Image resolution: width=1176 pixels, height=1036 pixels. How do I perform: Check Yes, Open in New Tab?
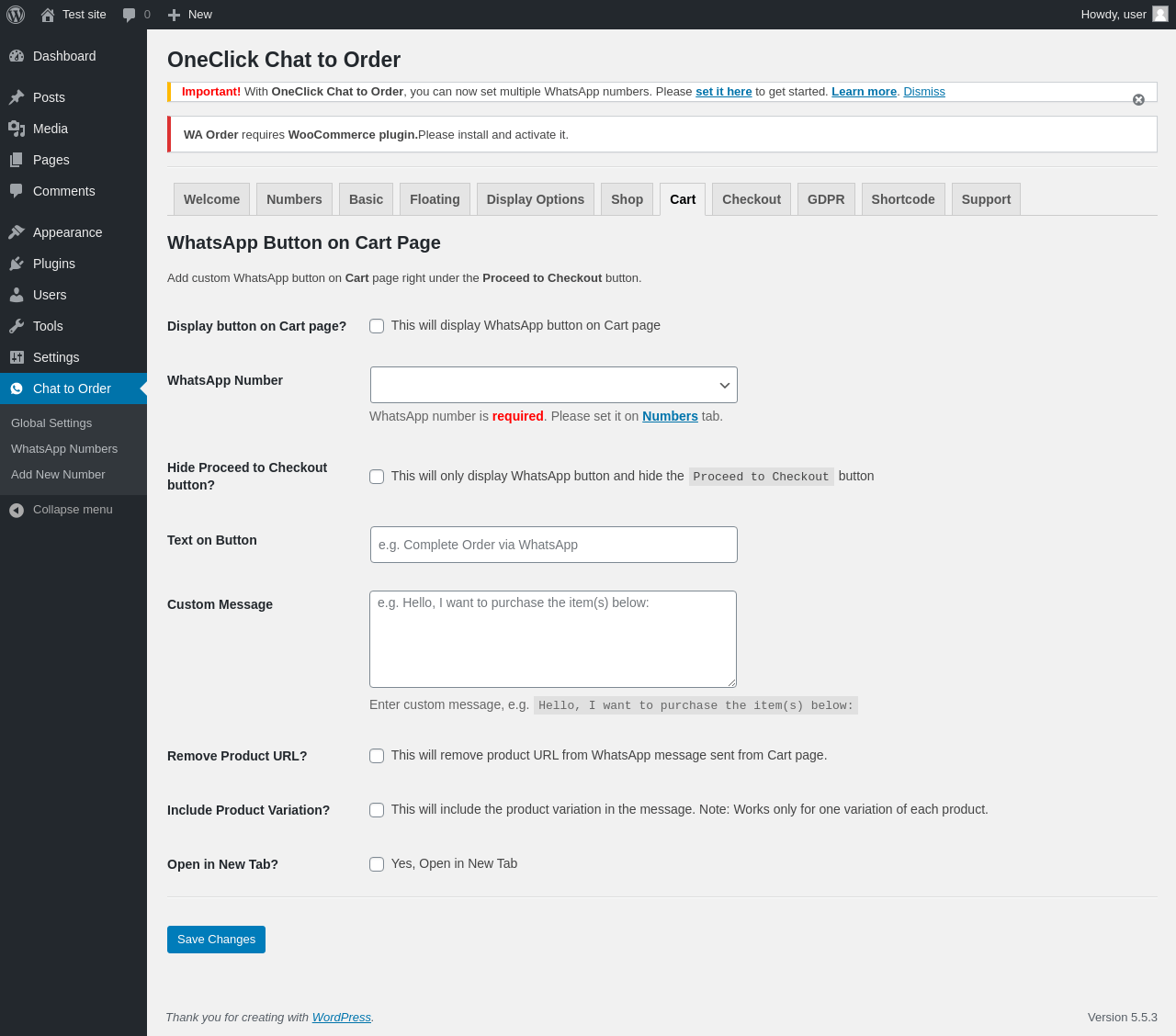click(x=377, y=864)
